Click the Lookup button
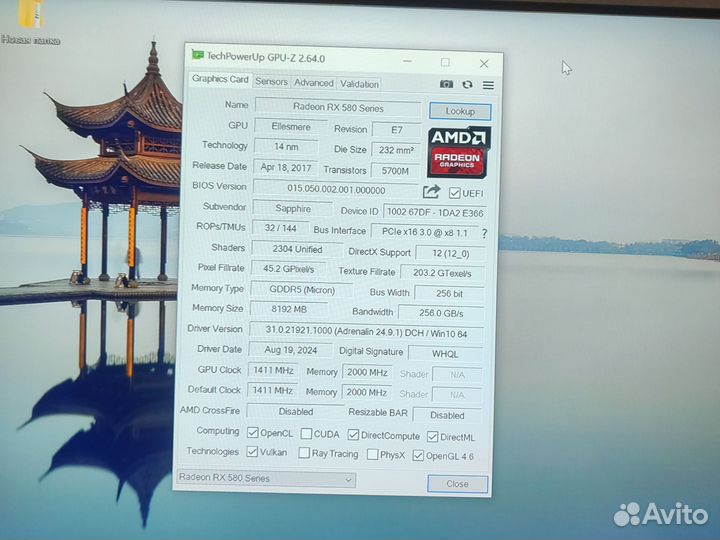This screenshot has width=720, height=540. pos(460,111)
